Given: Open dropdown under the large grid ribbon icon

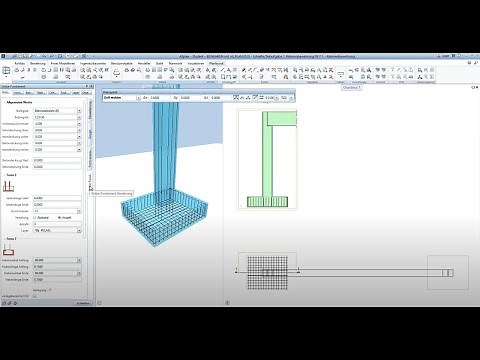Looking at the screenshot, I should (x=6, y=77).
